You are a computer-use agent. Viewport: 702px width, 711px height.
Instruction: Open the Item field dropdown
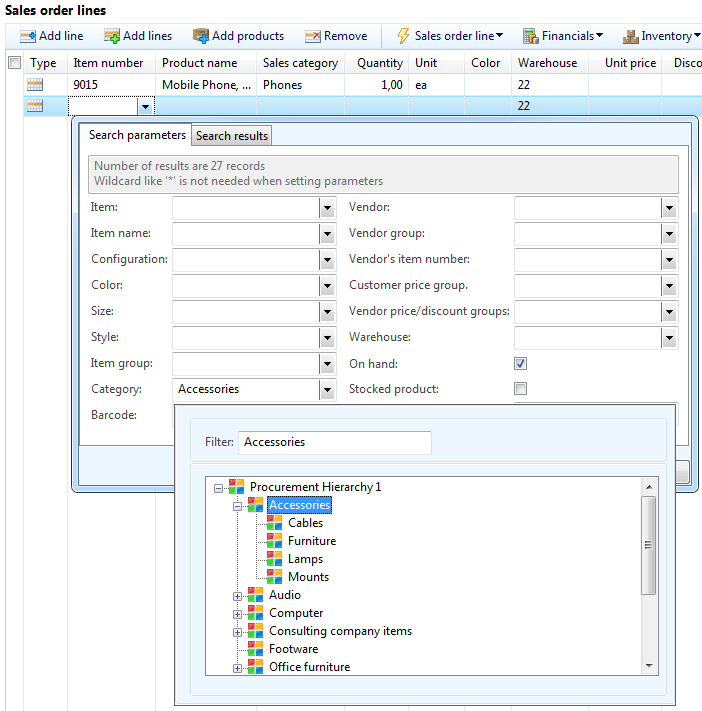coord(327,208)
